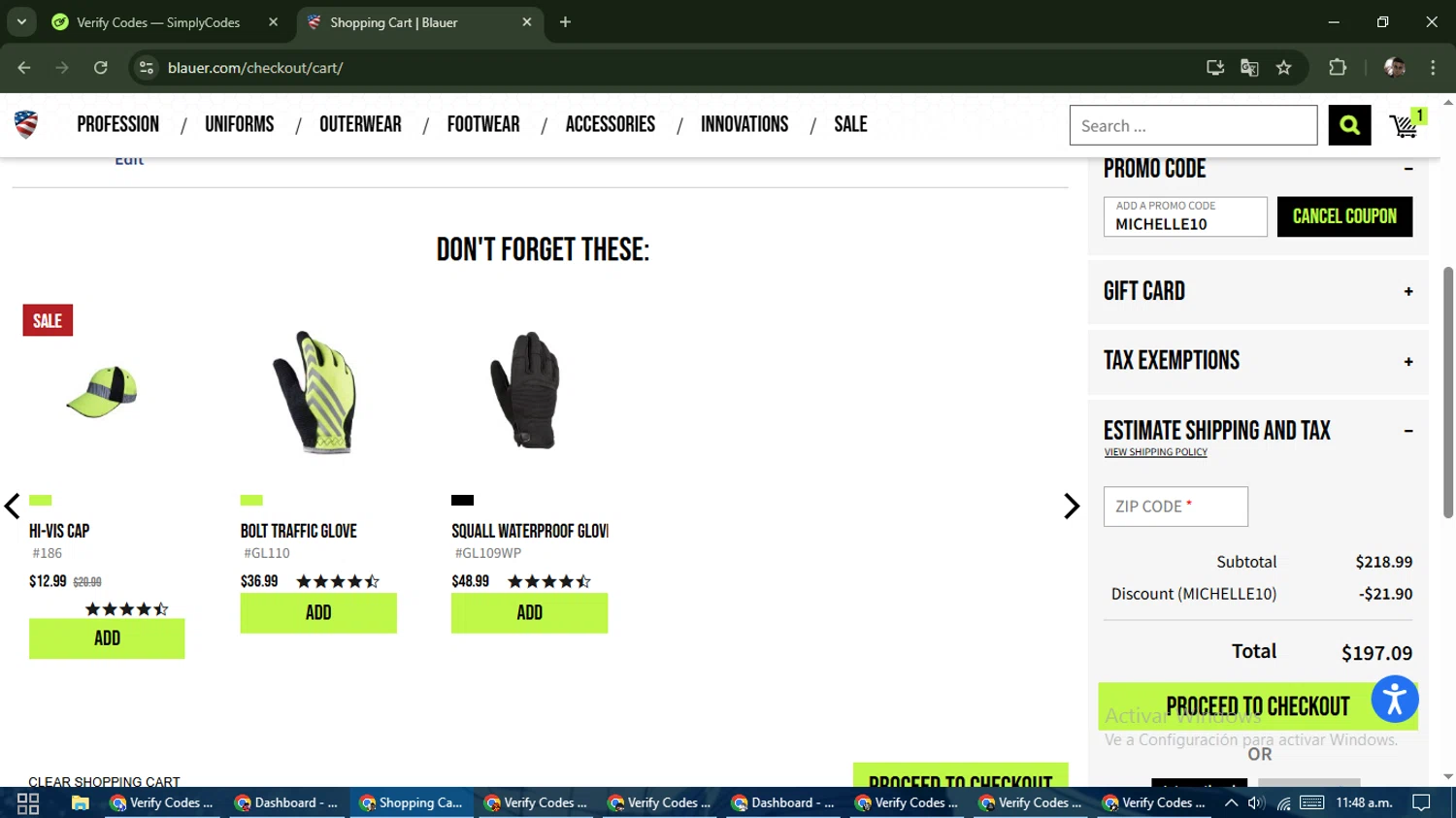The image size is (1456, 818).
Task: Show next carousel products
Action: click(x=1072, y=506)
